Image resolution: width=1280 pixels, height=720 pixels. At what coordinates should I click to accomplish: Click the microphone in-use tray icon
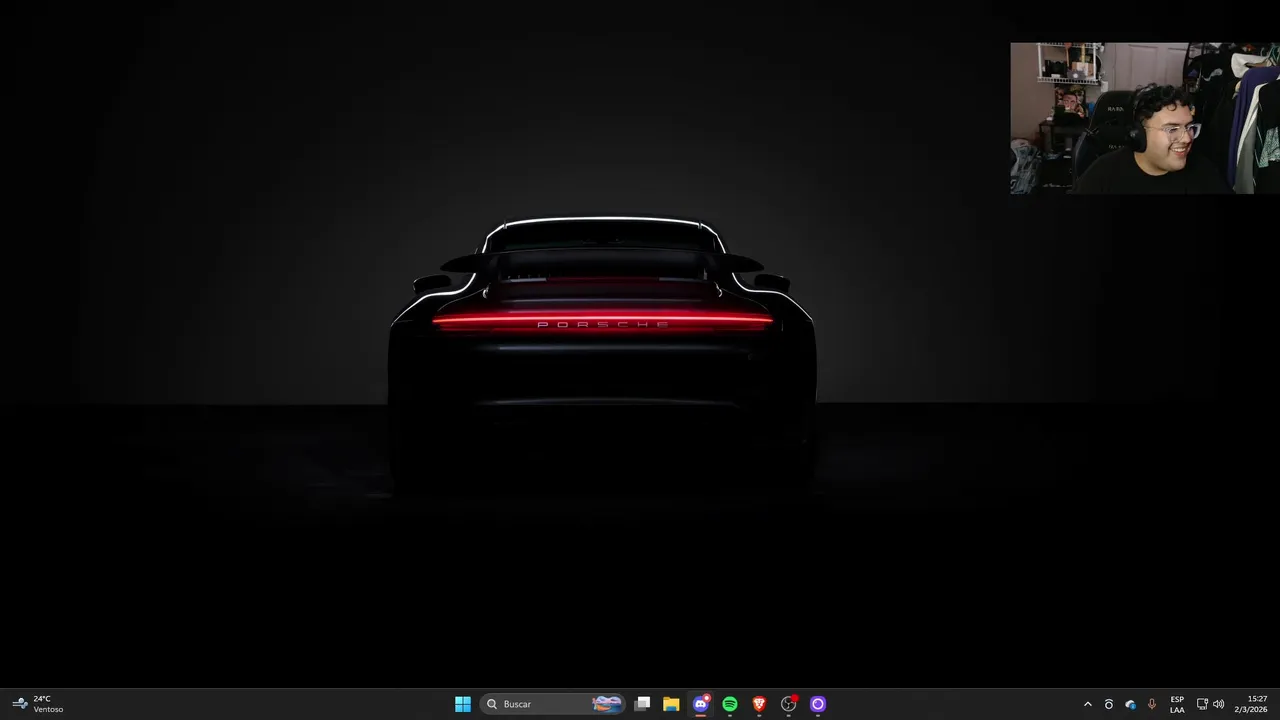[x=1152, y=704]
